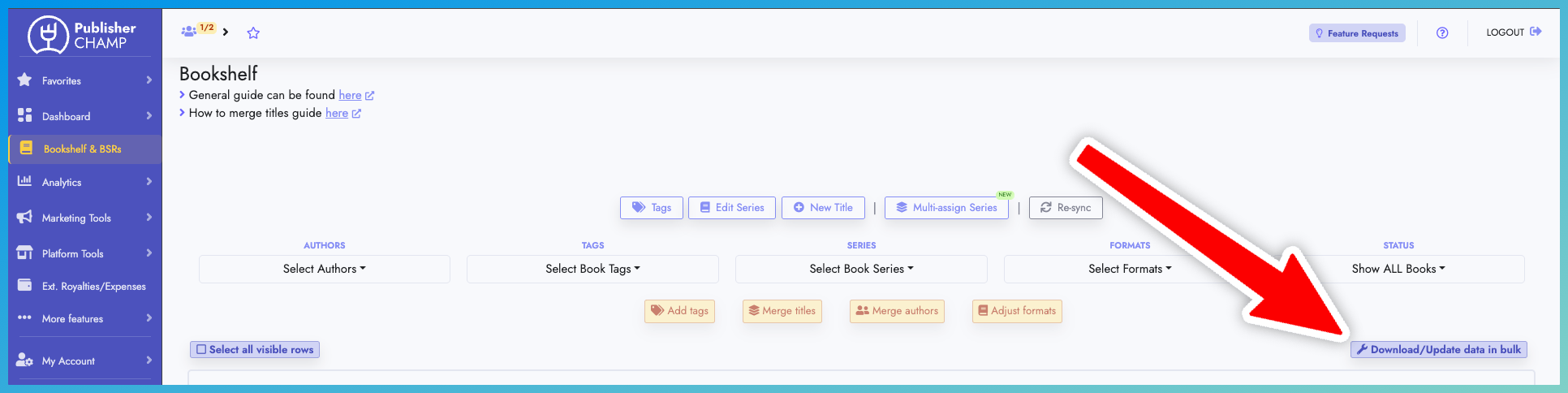This screenshot has height=393, width=1568.
Task: Click Download/Update data in bulk
Action: point(1438,350)
